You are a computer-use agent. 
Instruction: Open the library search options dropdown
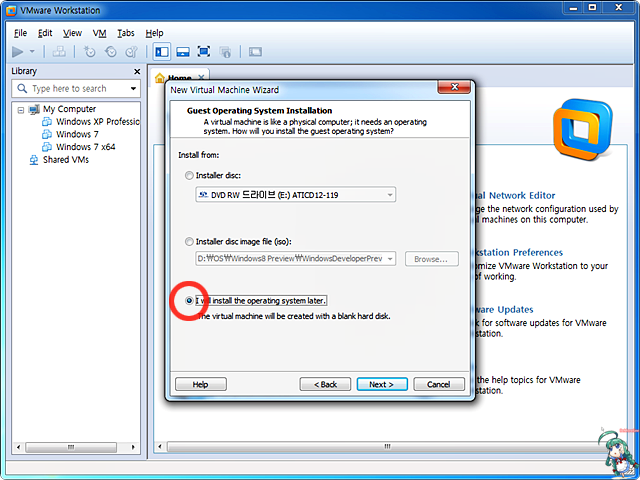[x=133, y=89]
